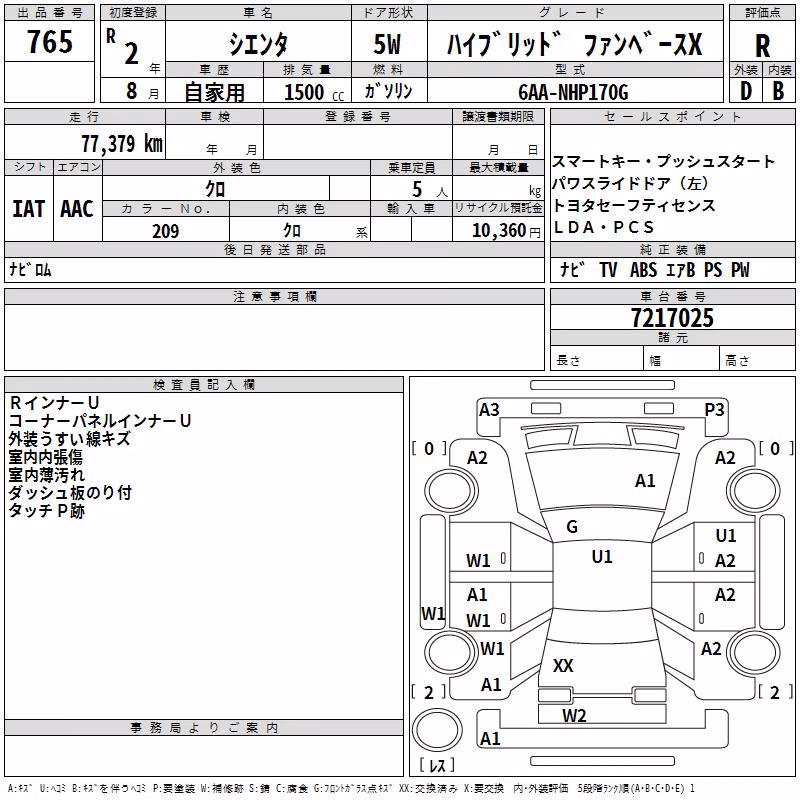This screenshot has height=800, width=800.
Task: Click the スマートキー・プッシュスタート sales point
Action: click(663, 161)
